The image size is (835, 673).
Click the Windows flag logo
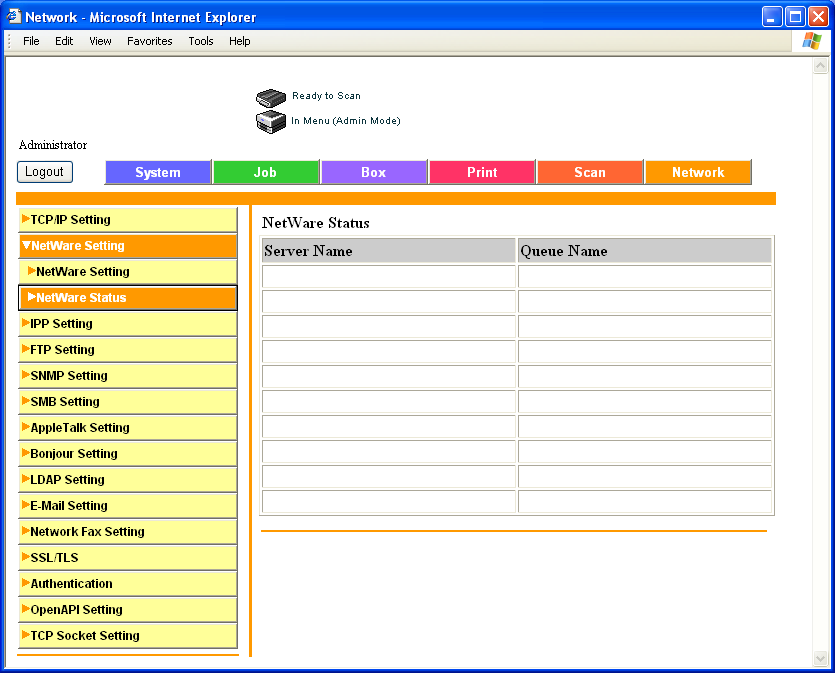[812, 41]
